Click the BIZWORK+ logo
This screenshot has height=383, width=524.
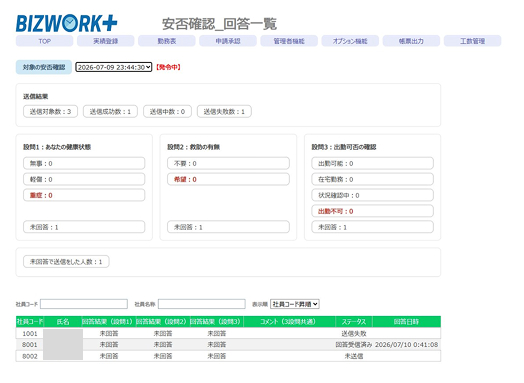[67, 23]
